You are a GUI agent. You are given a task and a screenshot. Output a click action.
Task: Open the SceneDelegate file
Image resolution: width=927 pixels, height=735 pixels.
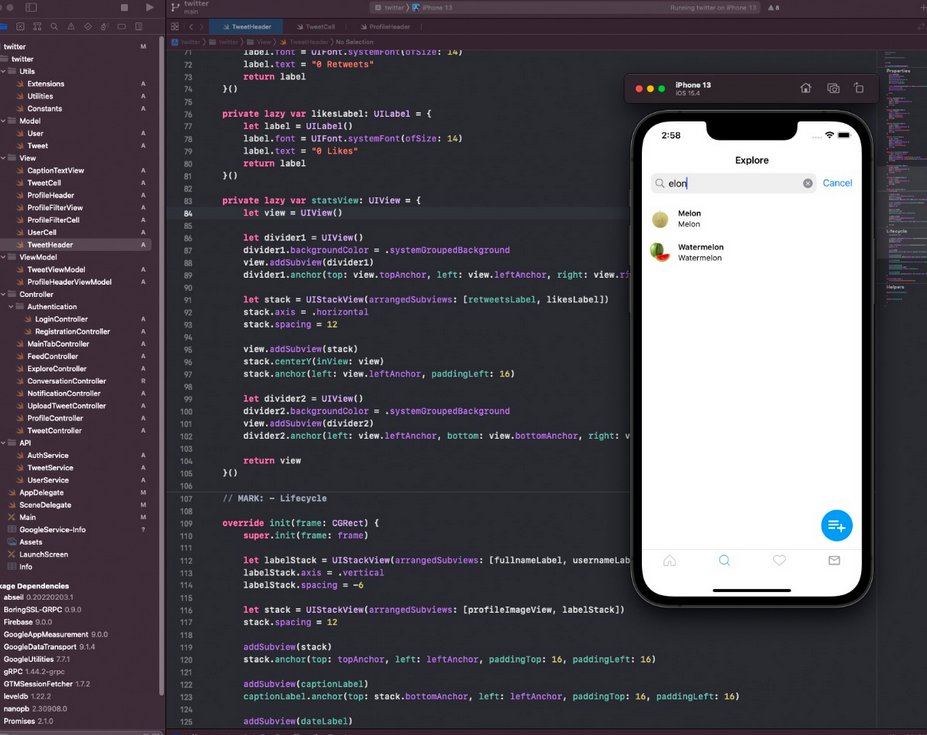pyautogui.click(x=45, y=505)
